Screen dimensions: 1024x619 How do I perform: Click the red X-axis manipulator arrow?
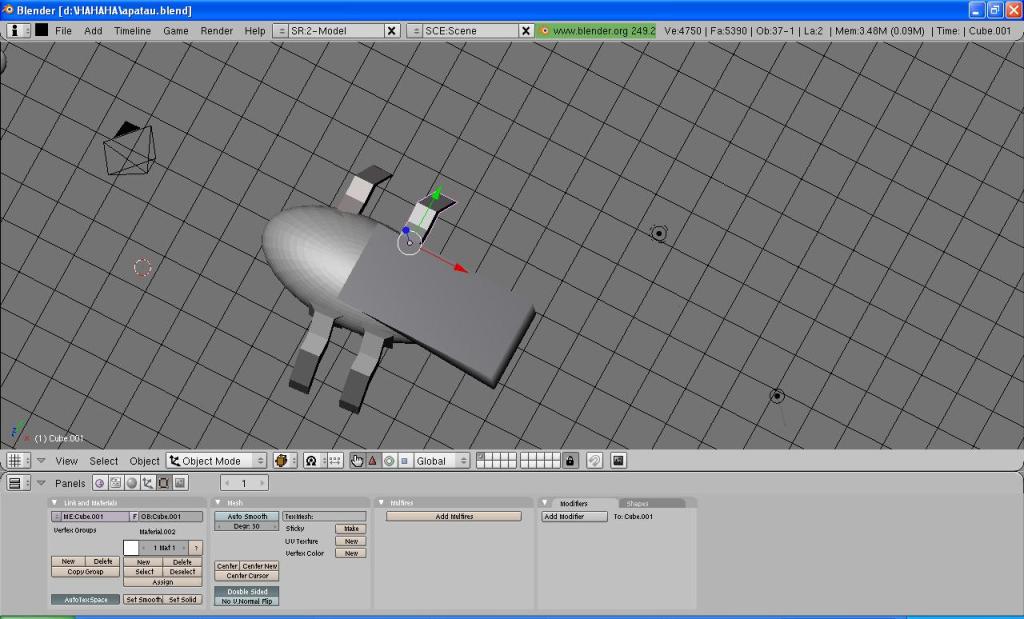[461, 268]
